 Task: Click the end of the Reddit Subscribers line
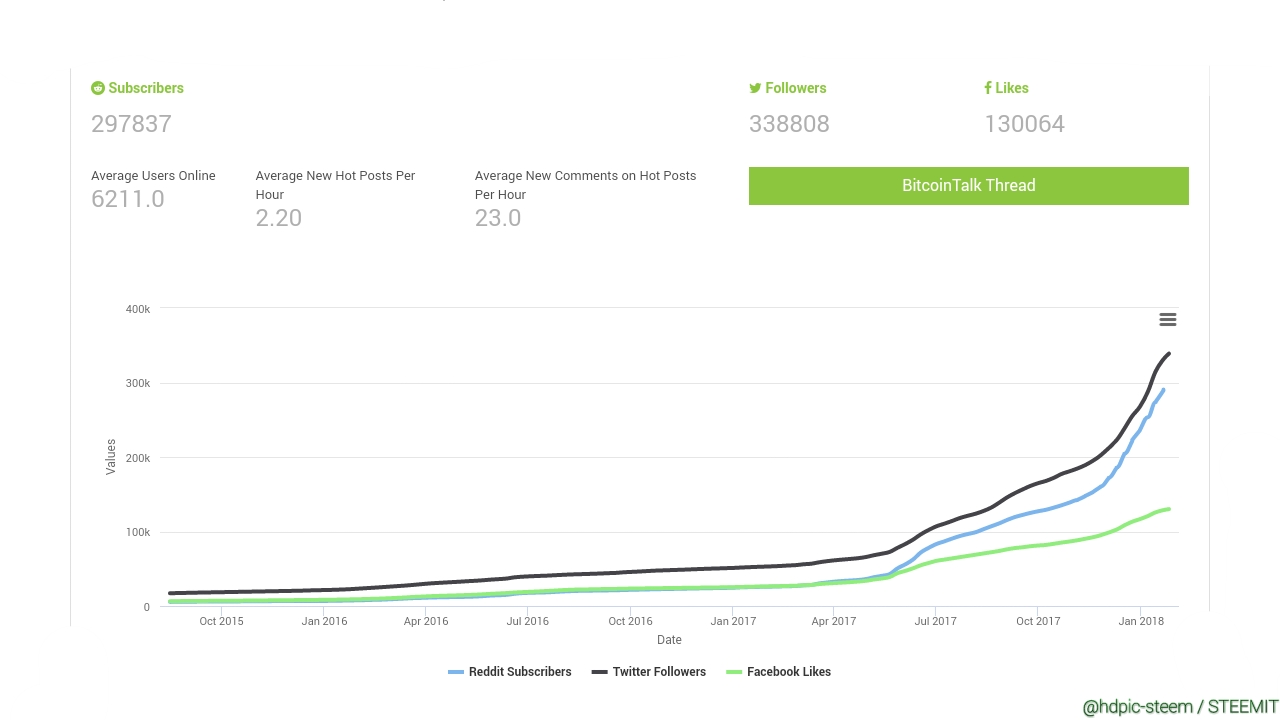coord(1163,390)
